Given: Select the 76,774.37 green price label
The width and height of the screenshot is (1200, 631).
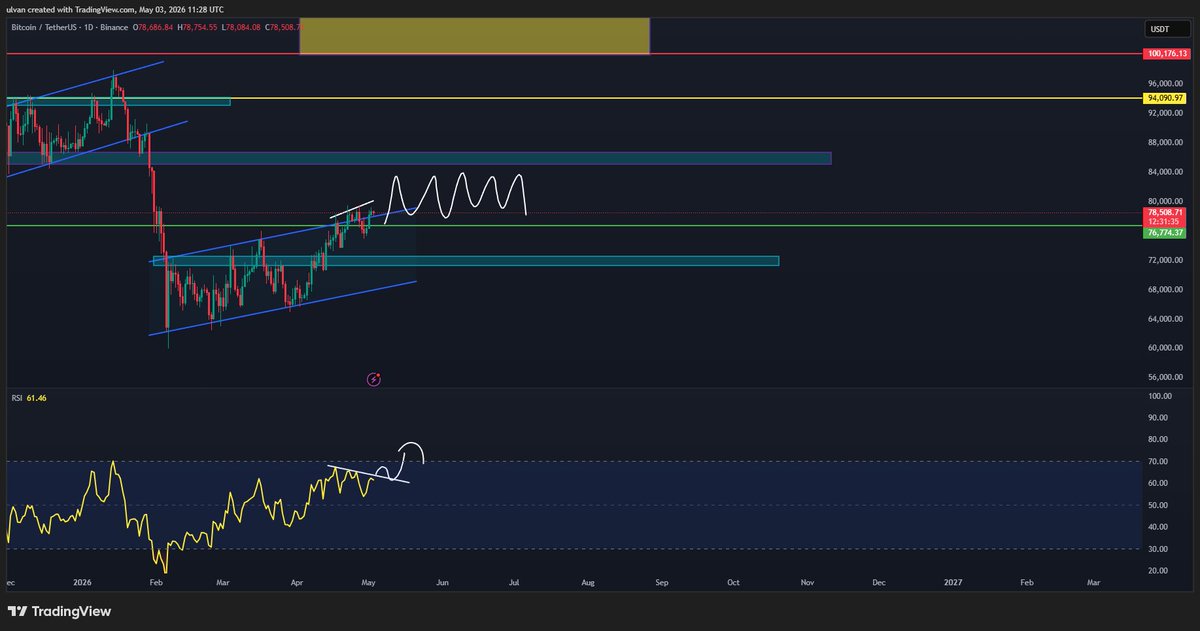Looking at the screenshot, I should click(x=1164, y=232).
